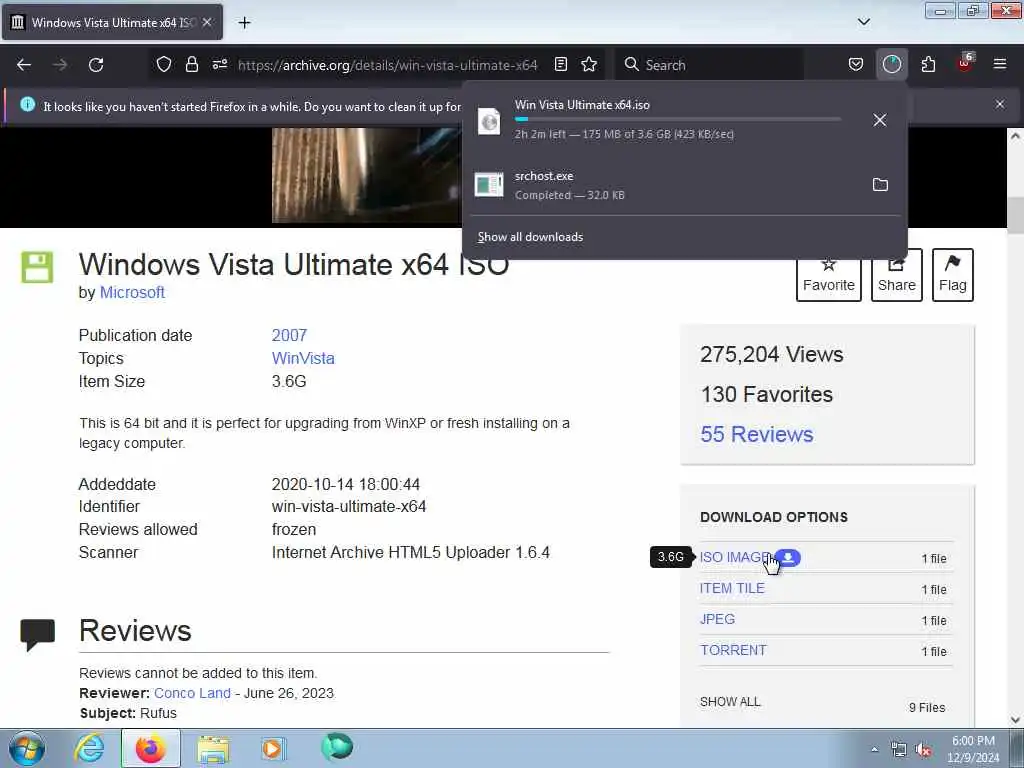The image size is (1024, 768).
Task: Open the Save to Pocket icon
Action: pos(856,64)
